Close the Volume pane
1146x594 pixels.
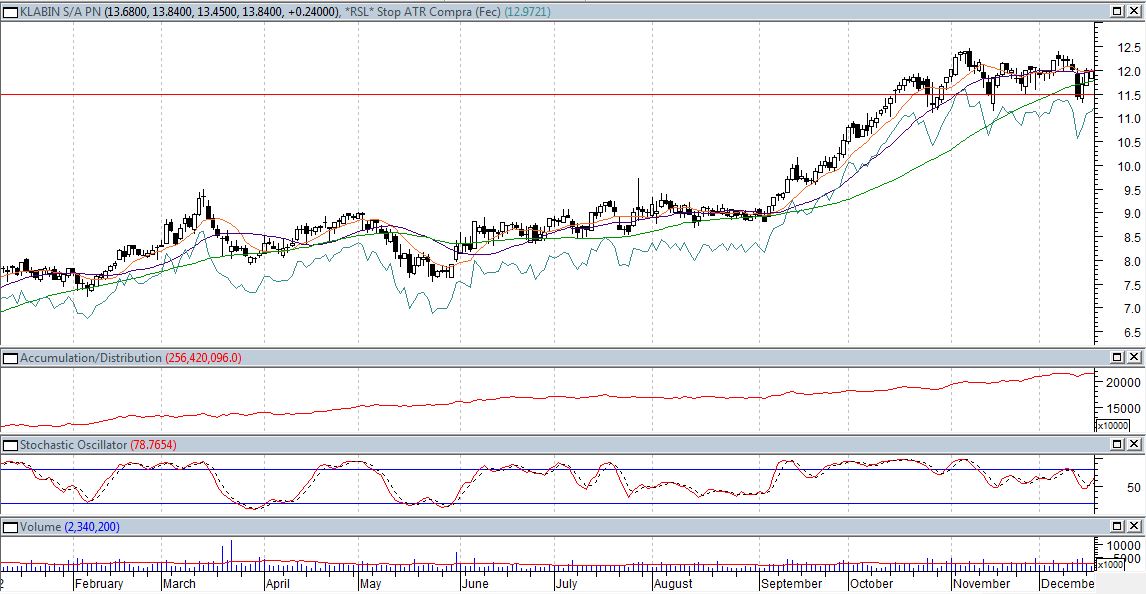tap(1134, 527)
